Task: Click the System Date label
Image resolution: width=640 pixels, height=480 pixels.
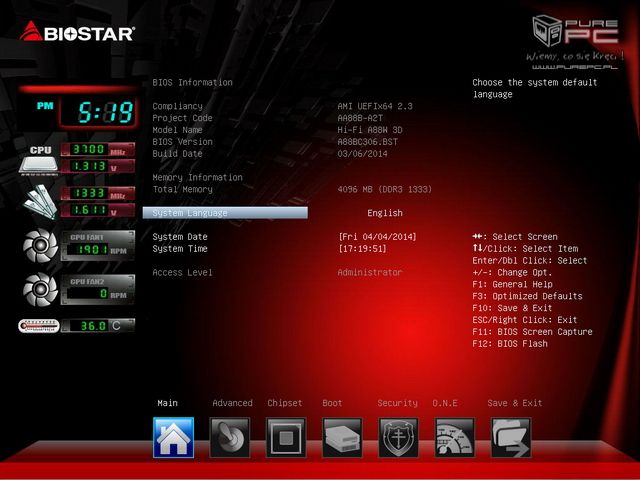Action: point(180,236)
